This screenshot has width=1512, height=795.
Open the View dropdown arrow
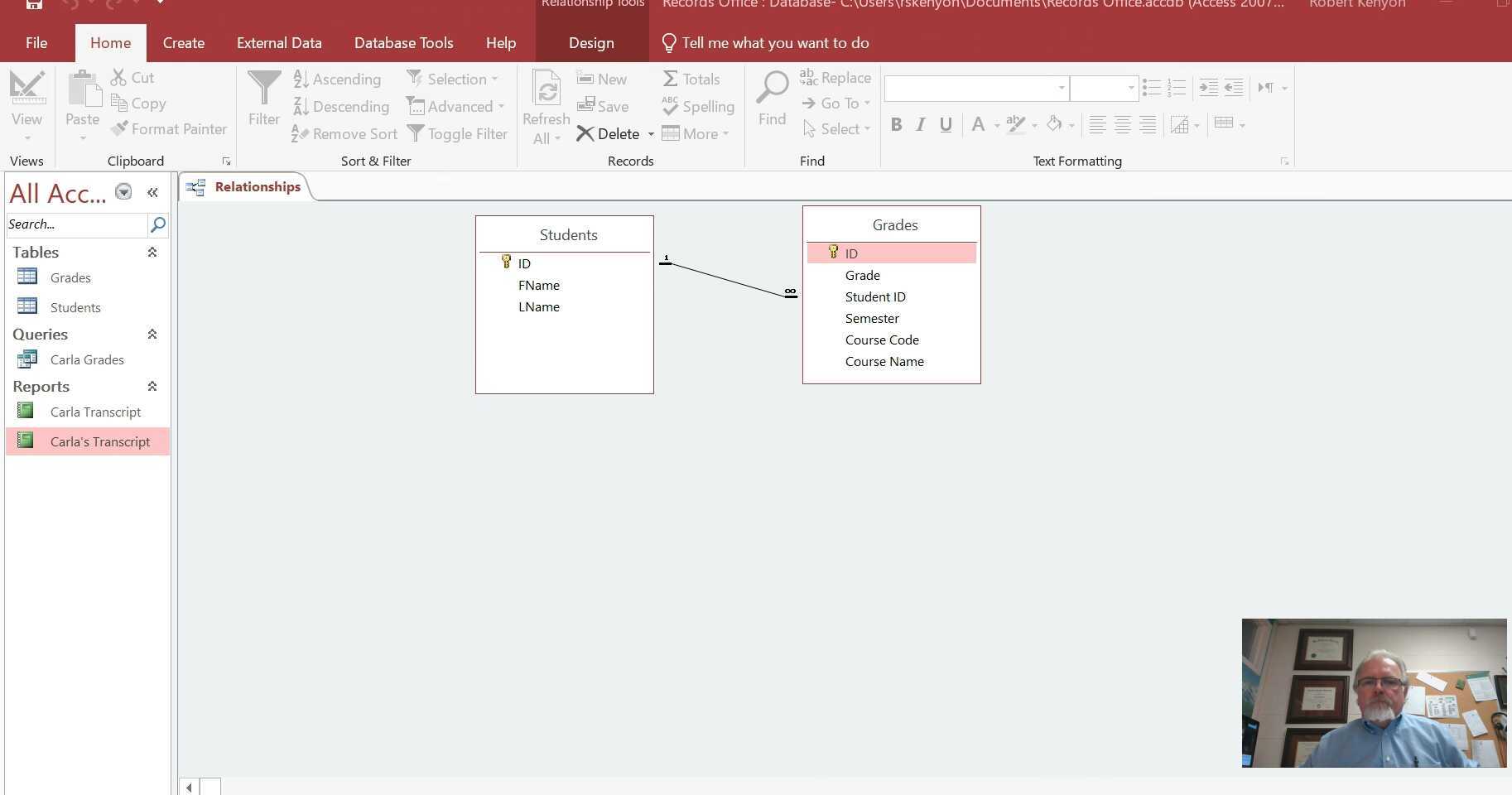click(27, 138)
